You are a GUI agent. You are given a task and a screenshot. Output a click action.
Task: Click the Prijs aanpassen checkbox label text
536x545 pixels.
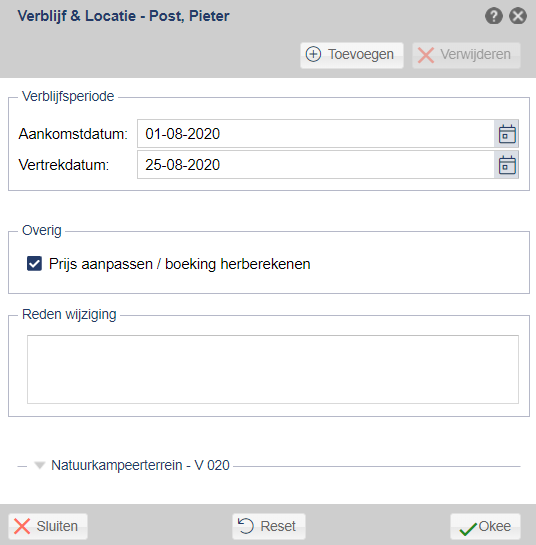click(179, 264)
